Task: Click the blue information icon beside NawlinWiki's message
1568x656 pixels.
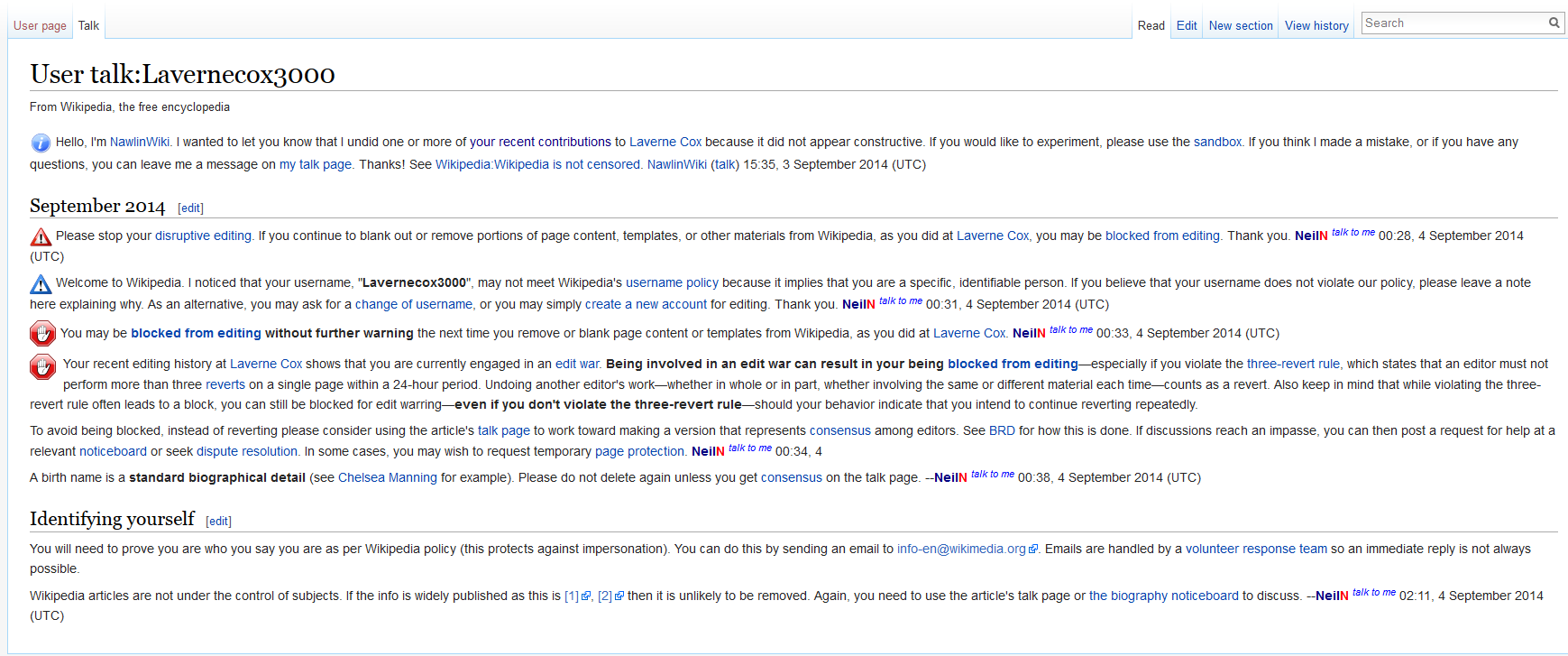Action: (x=41, y=143)
